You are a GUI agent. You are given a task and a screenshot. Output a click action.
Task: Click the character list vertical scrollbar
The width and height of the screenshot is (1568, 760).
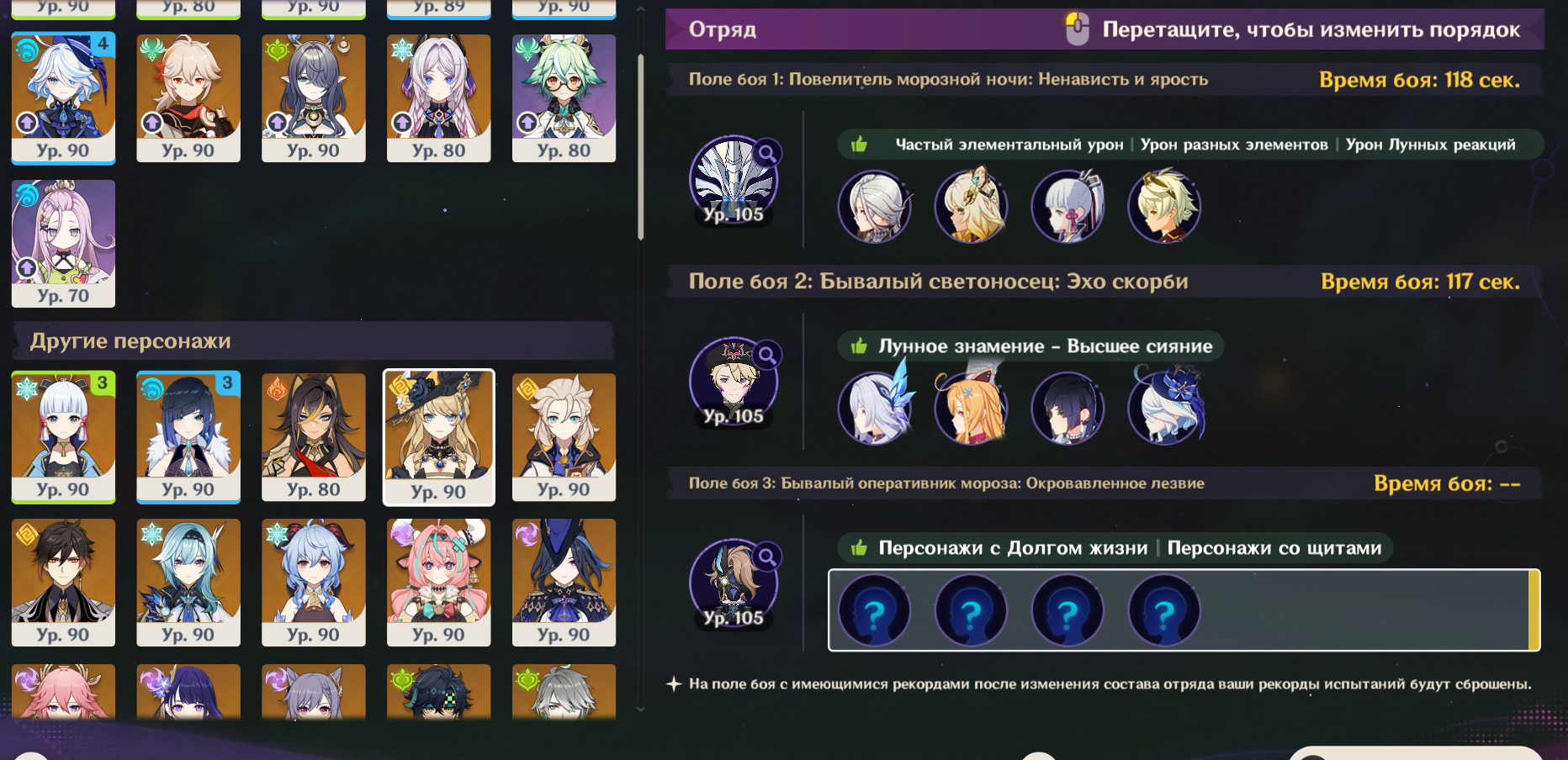click(x=640, y=147)
